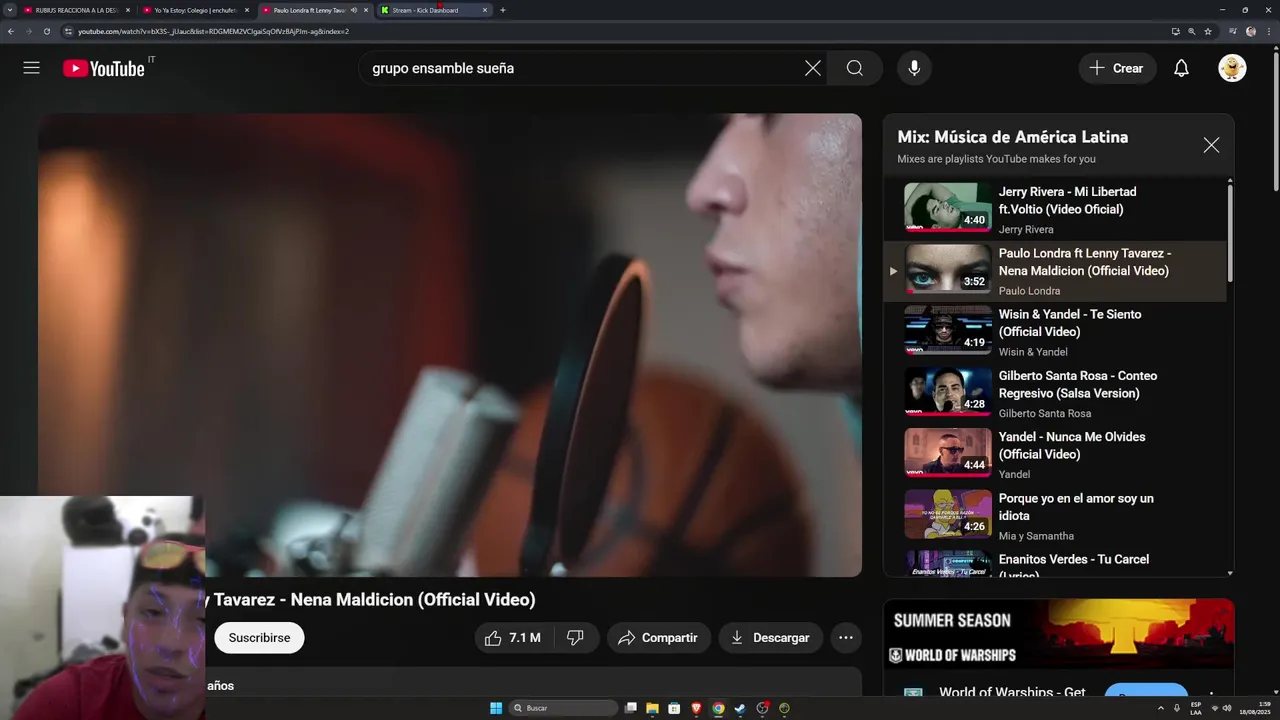Click the page vertical scrollbar
The image size is (1280, 720).
pyautogui.click(x=1275, y=120)
